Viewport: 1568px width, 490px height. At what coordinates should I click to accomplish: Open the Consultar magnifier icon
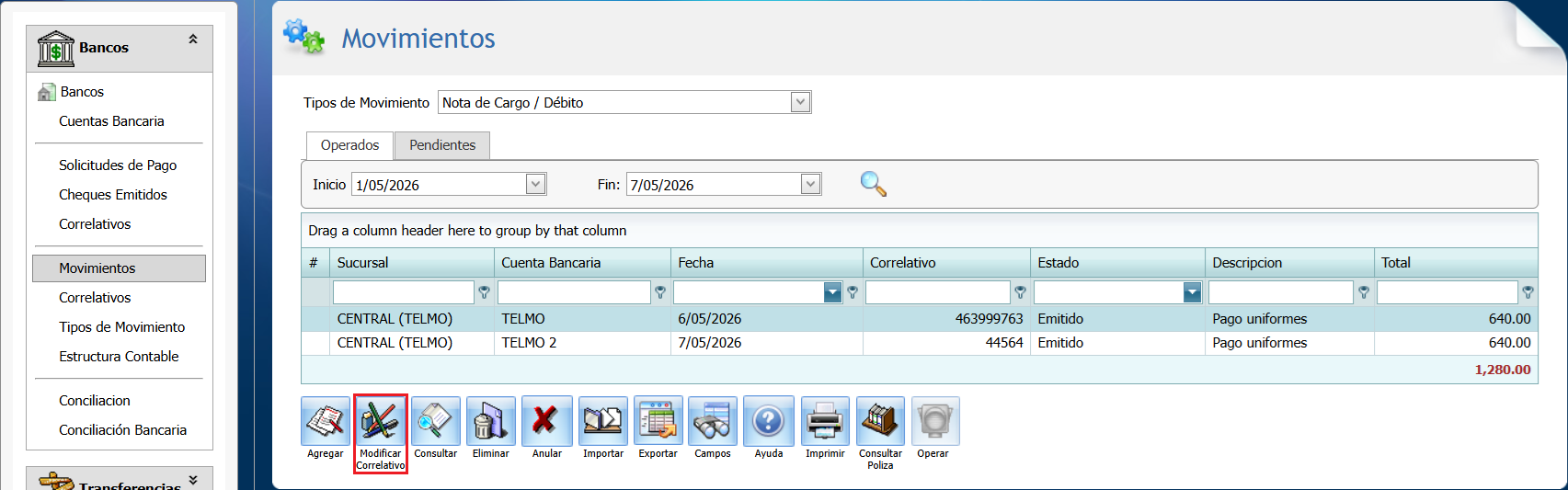(x=436, y=421)
